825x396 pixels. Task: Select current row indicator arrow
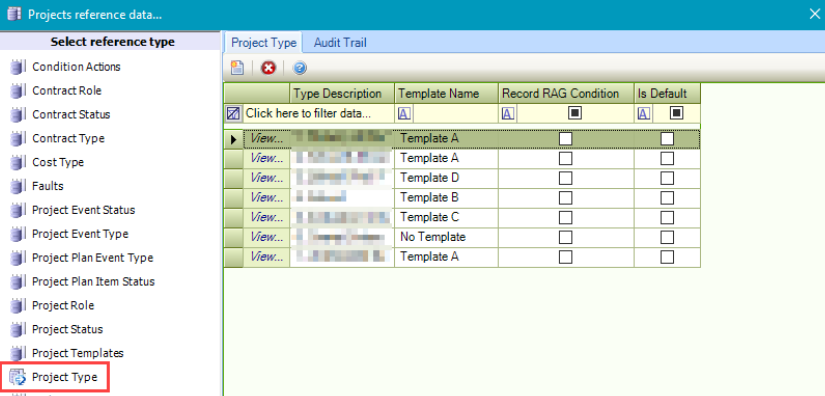point(234,139)
